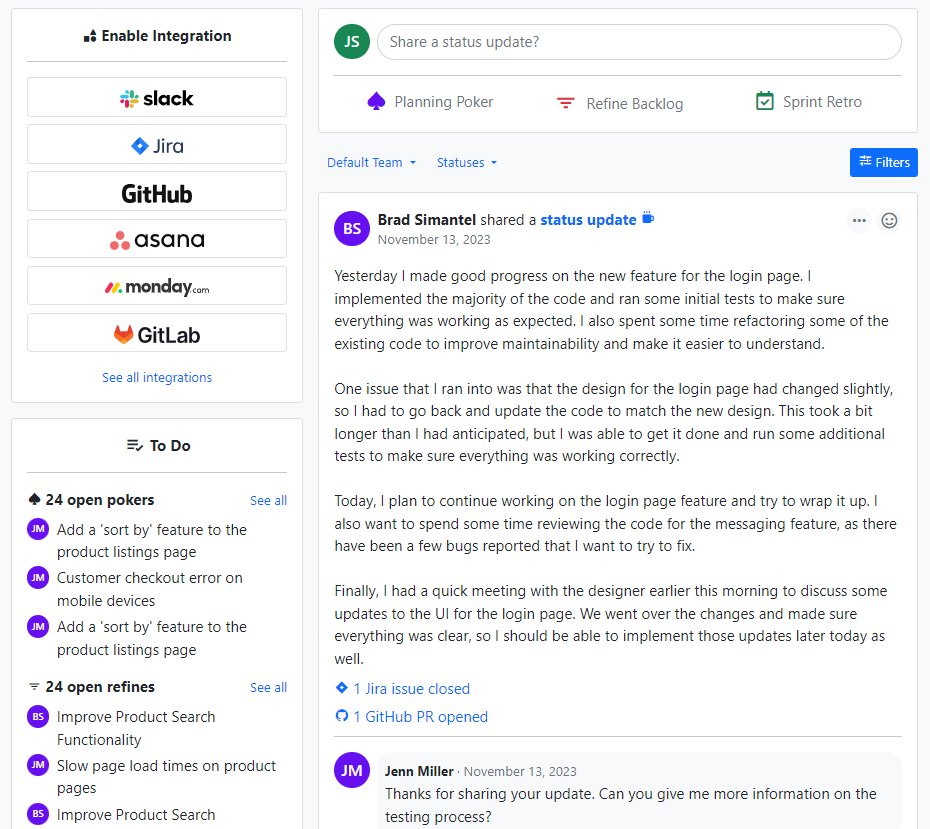Enable the GitLab integration
930x829 pixels.
[x=157, y=333]
